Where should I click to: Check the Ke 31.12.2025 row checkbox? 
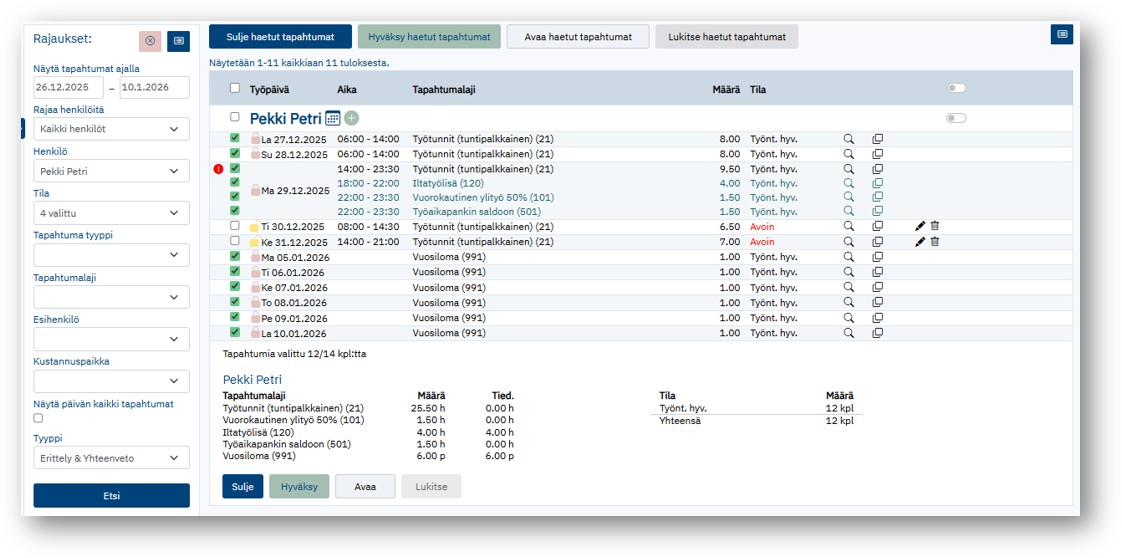[235, 241]
